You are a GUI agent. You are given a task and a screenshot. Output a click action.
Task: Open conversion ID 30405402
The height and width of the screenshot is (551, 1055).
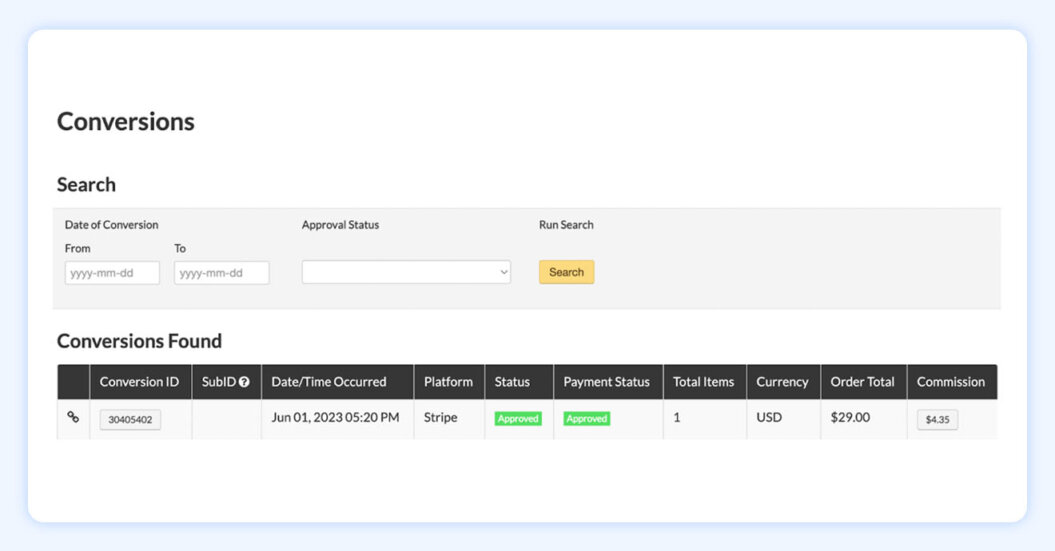click(x=130, y=420)
